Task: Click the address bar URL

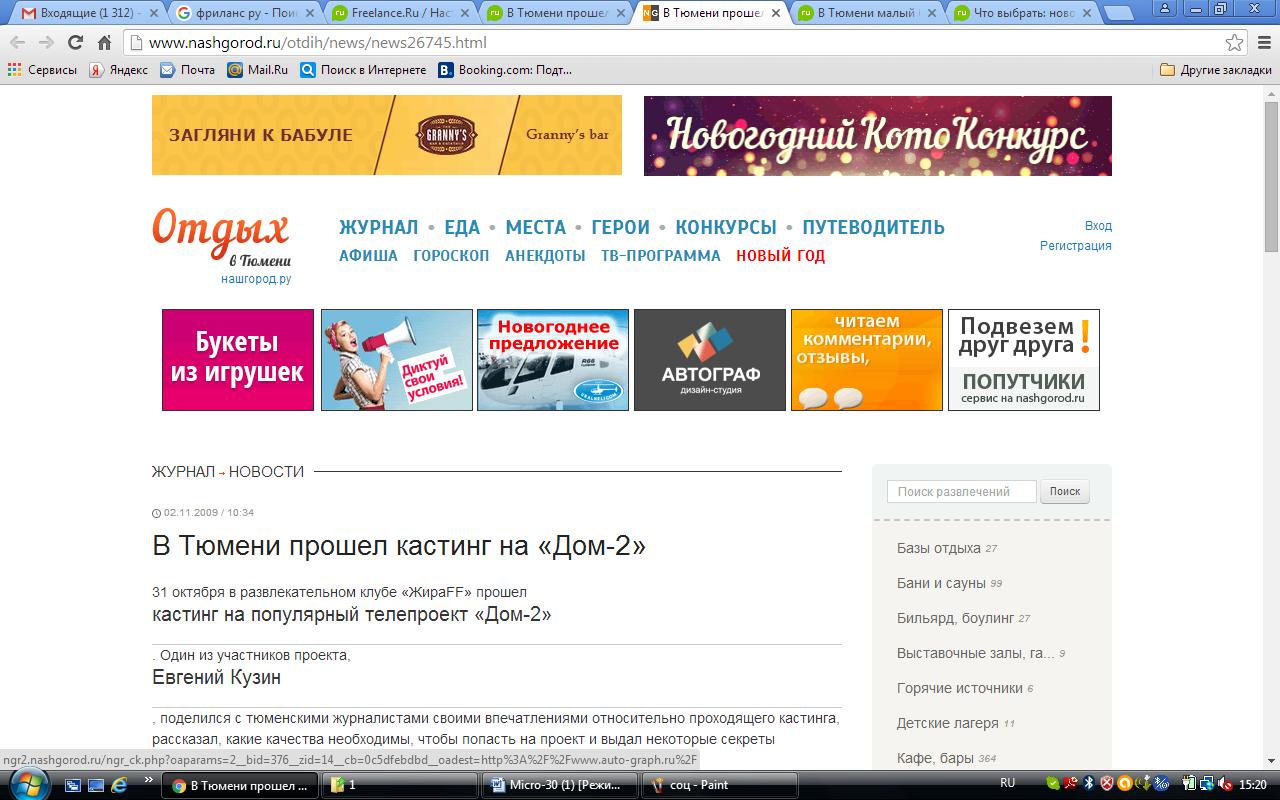Action: (318, 43)
